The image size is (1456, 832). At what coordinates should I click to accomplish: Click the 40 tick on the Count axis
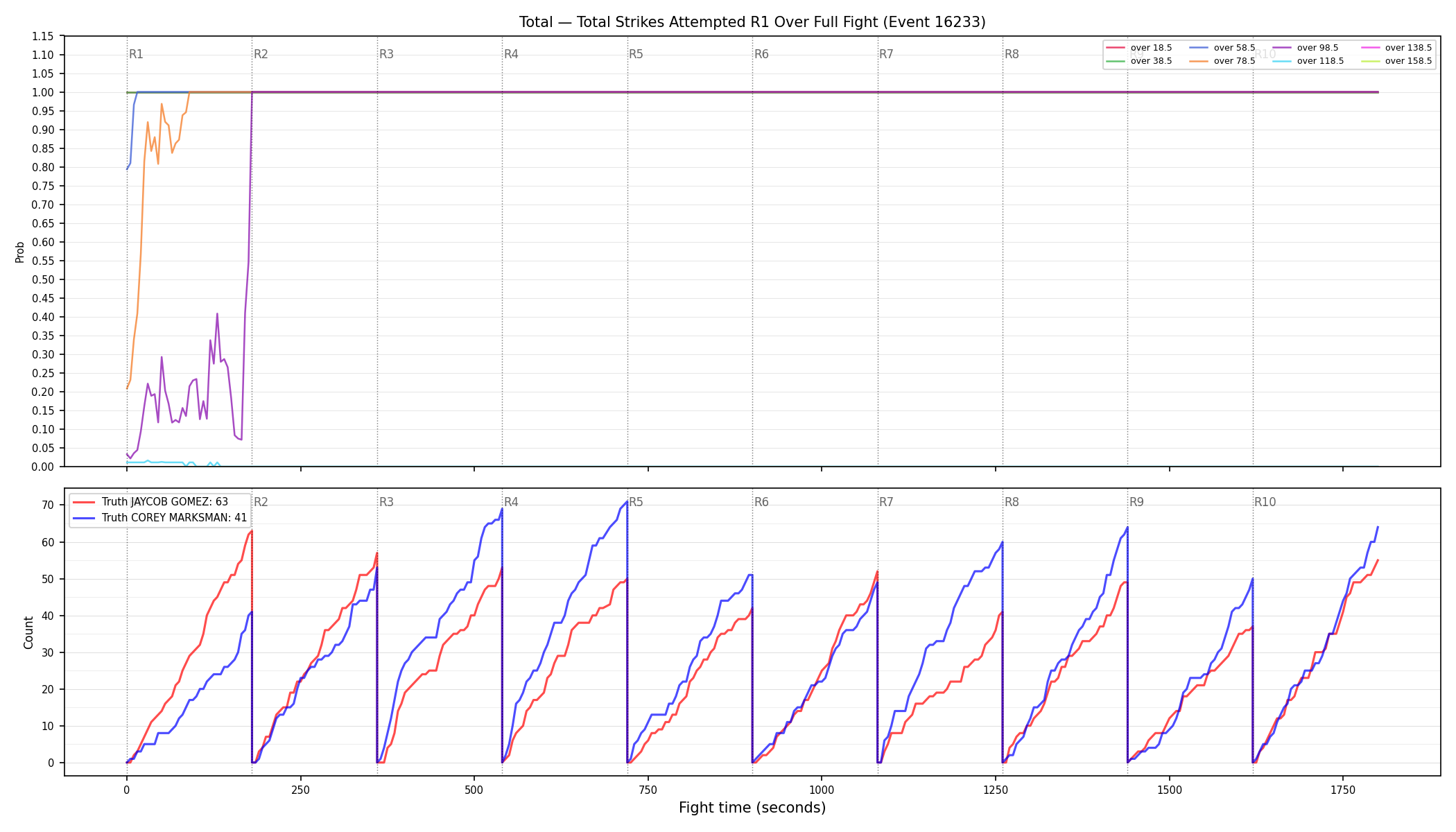click(48, 616)
